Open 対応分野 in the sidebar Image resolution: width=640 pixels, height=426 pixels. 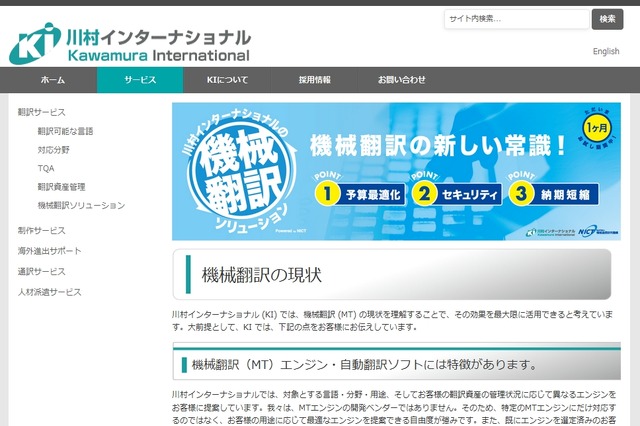[53, 150]
